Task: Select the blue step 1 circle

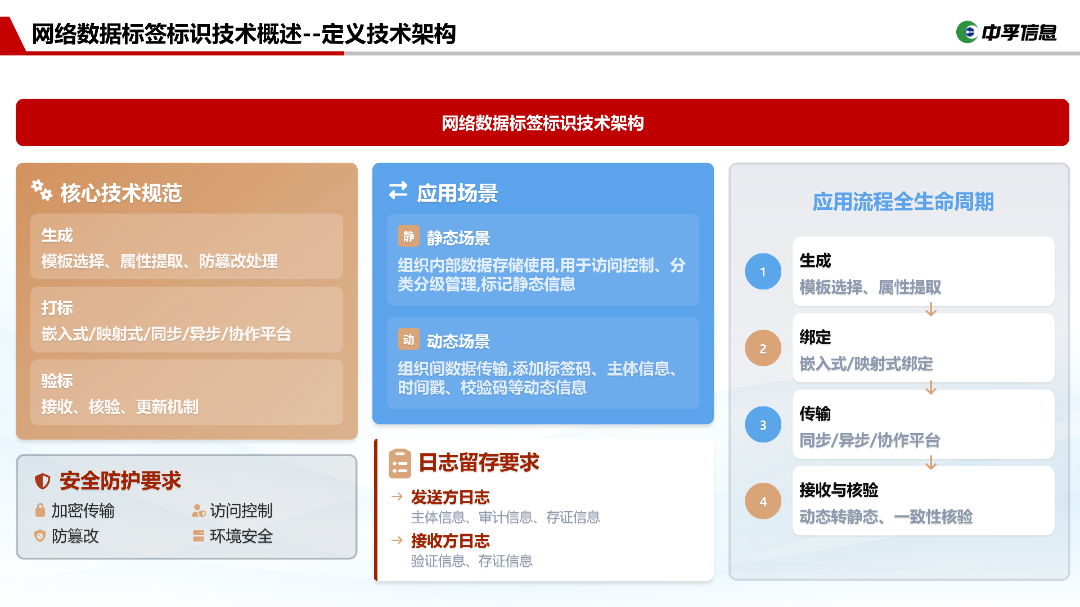Action: click(x=763, y=272)
